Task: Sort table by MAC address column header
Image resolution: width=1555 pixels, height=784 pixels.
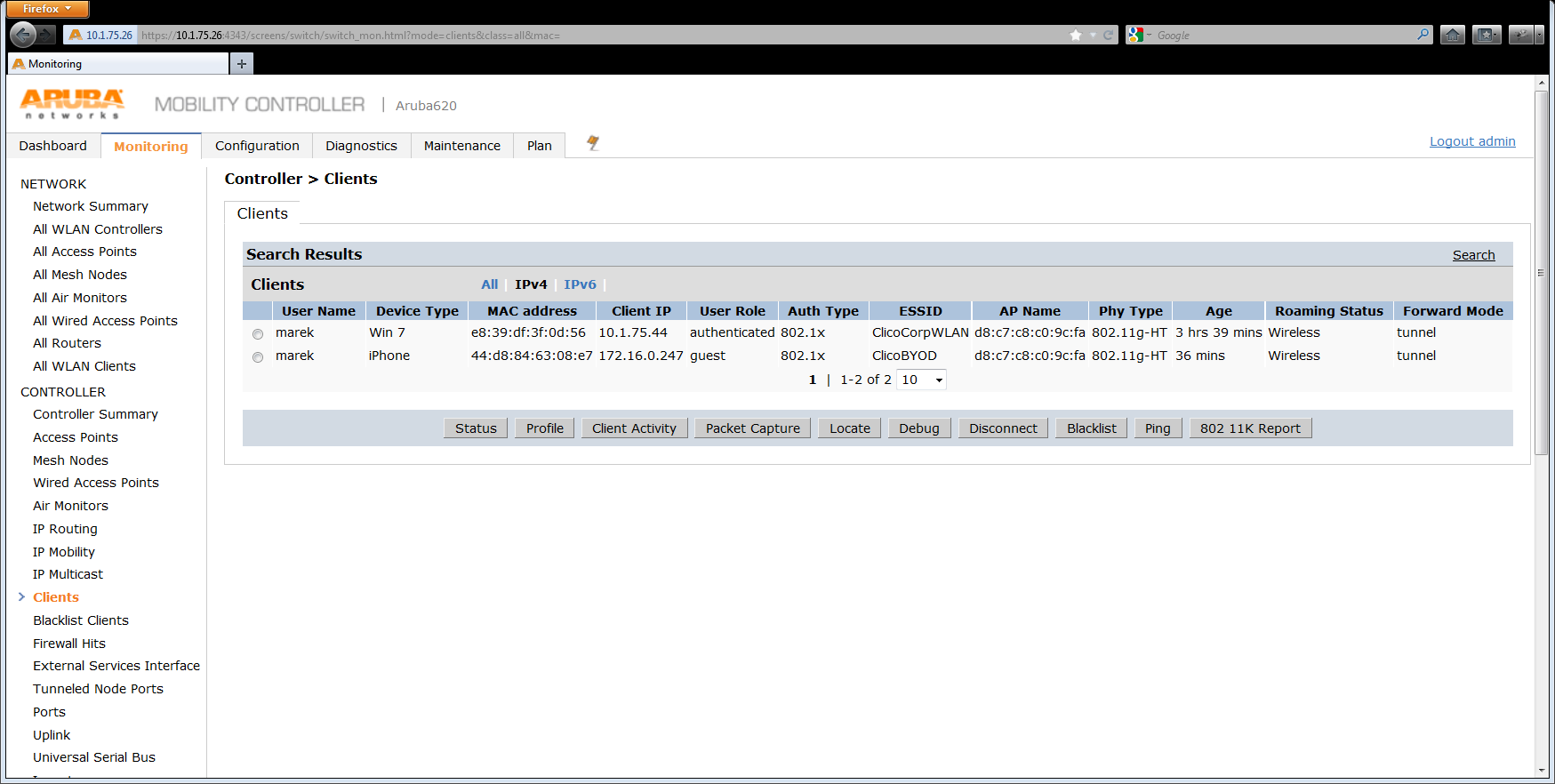Action: (x=532, y=311)
